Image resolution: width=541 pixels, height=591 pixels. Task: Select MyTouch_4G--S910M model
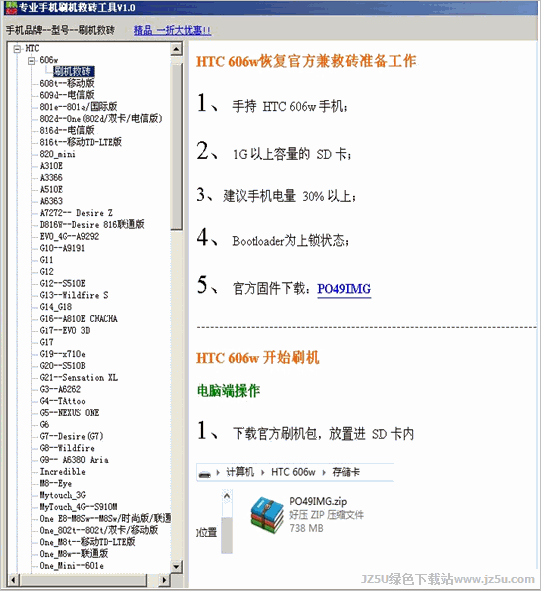pyautogui.click(x=78, y=507)
